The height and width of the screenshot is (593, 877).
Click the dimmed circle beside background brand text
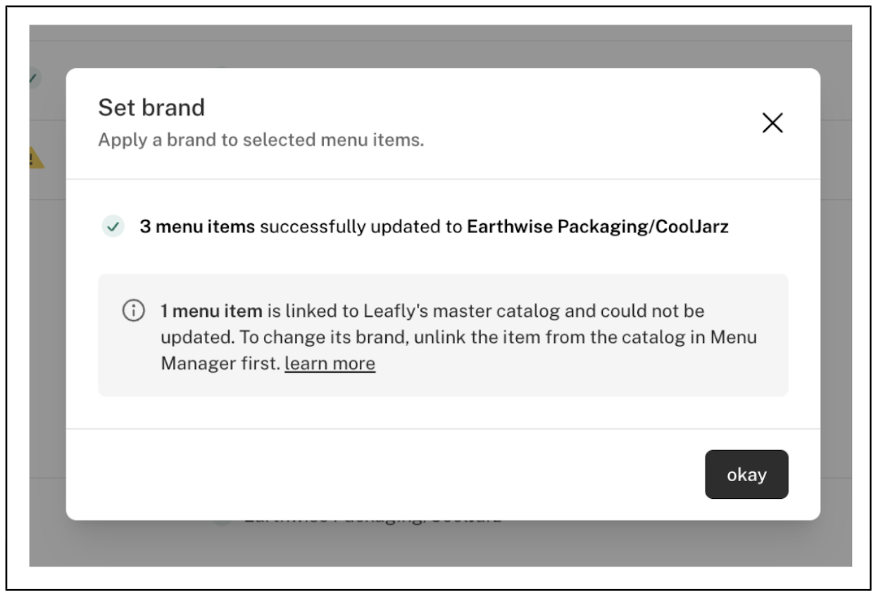click(x=222, y=521)
